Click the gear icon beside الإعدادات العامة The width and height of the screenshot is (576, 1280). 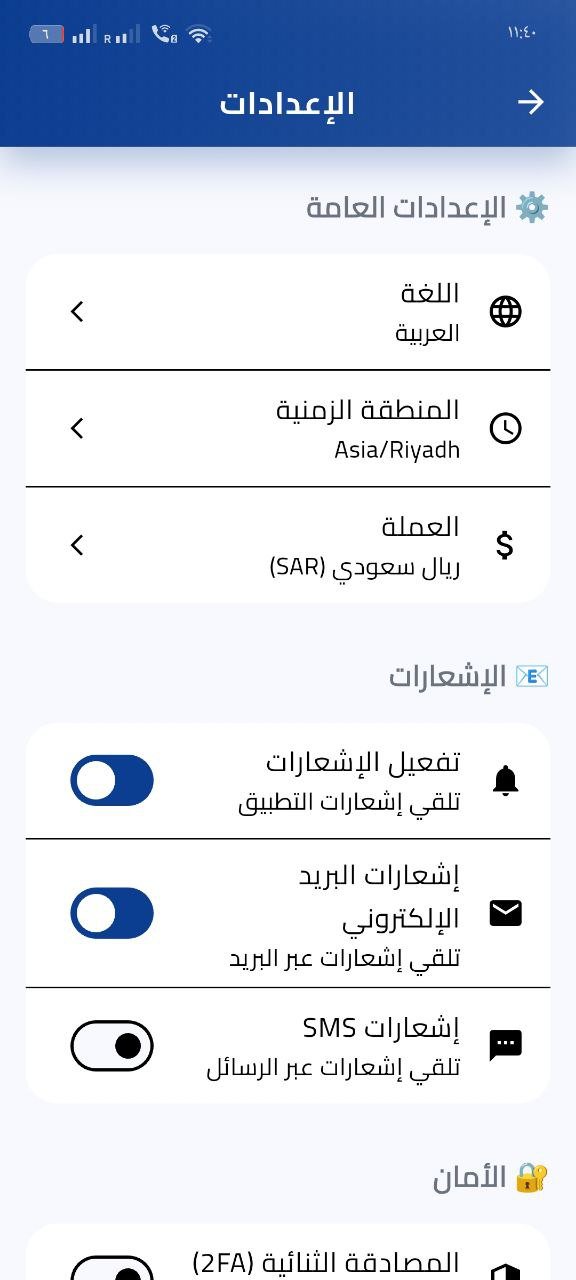[532, 207]
